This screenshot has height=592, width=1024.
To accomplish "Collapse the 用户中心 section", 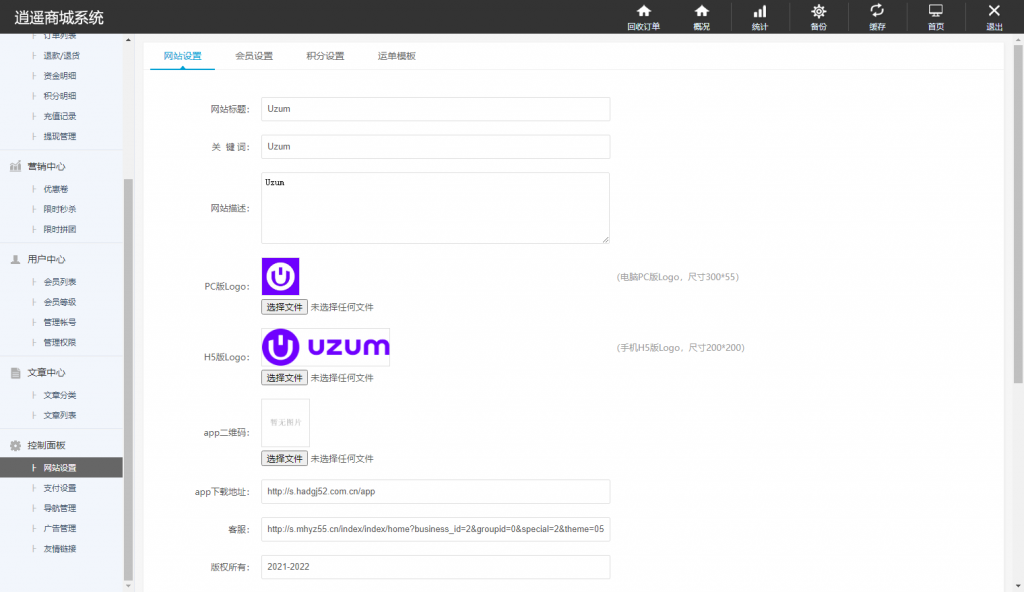I will pos(46,259).
